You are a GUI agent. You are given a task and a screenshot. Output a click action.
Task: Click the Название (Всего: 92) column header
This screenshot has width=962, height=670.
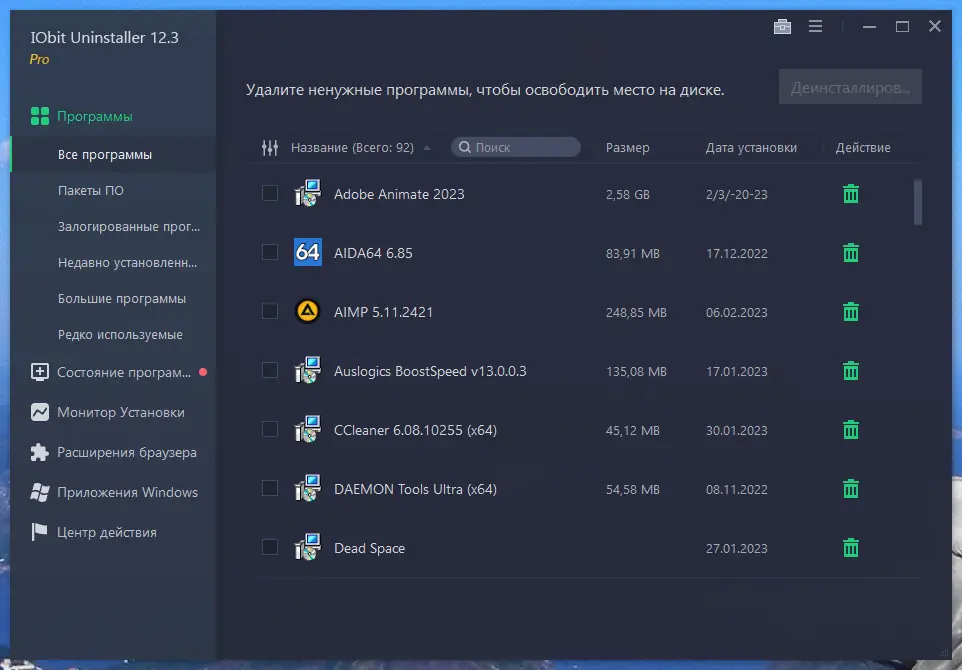(x=352, y=148)
